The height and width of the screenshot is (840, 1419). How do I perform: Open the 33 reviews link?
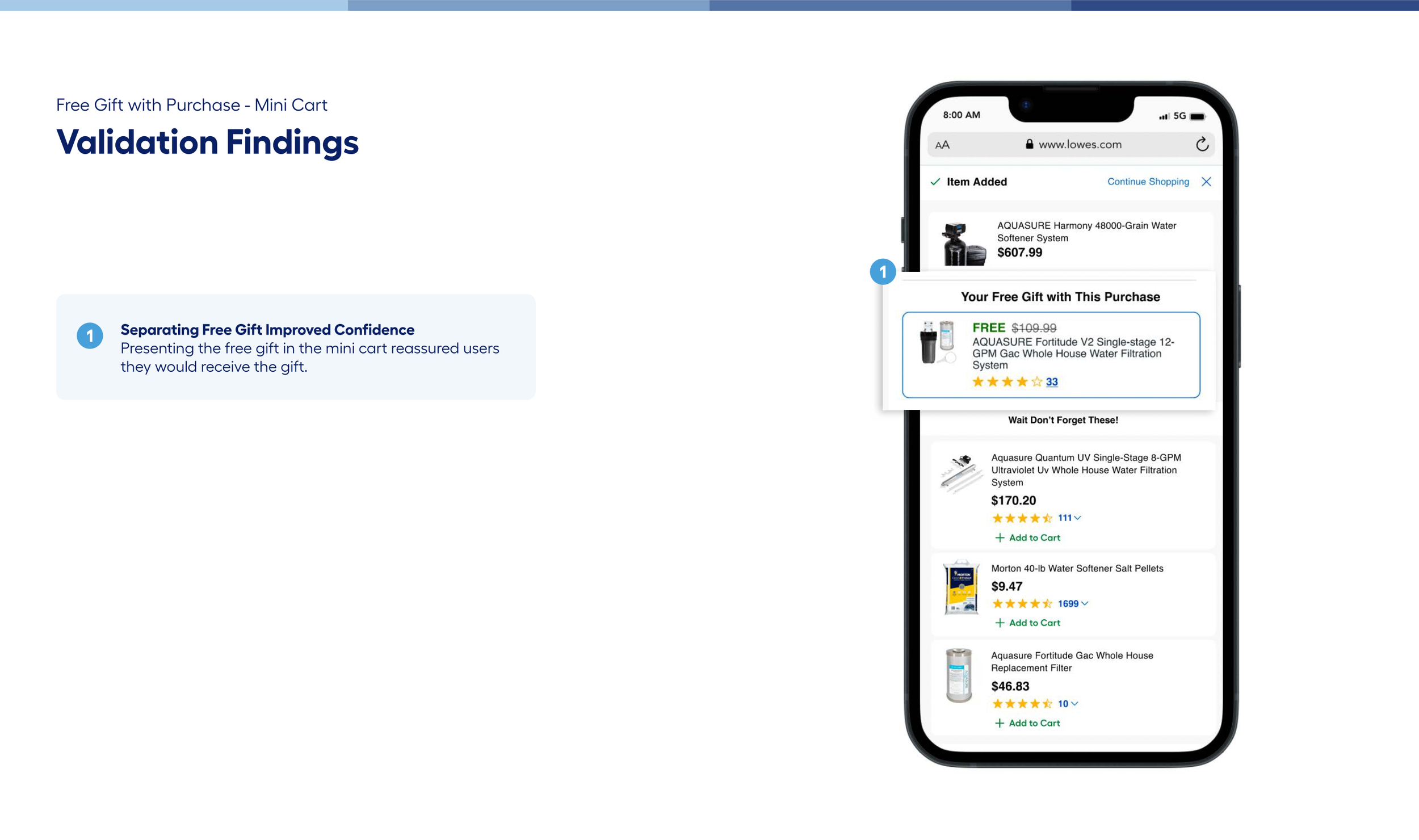[x=1052, y=382]
